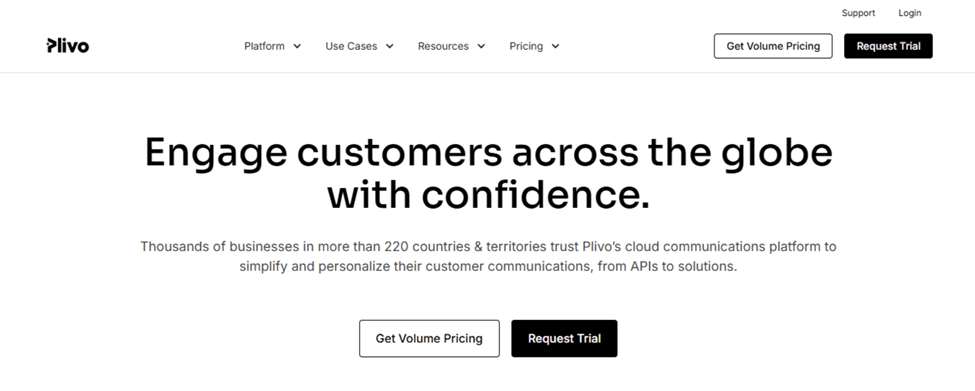Screen dimensions: 975x391
Task: Expand the Platform chevron arrow
Action: tap(297, 46)
